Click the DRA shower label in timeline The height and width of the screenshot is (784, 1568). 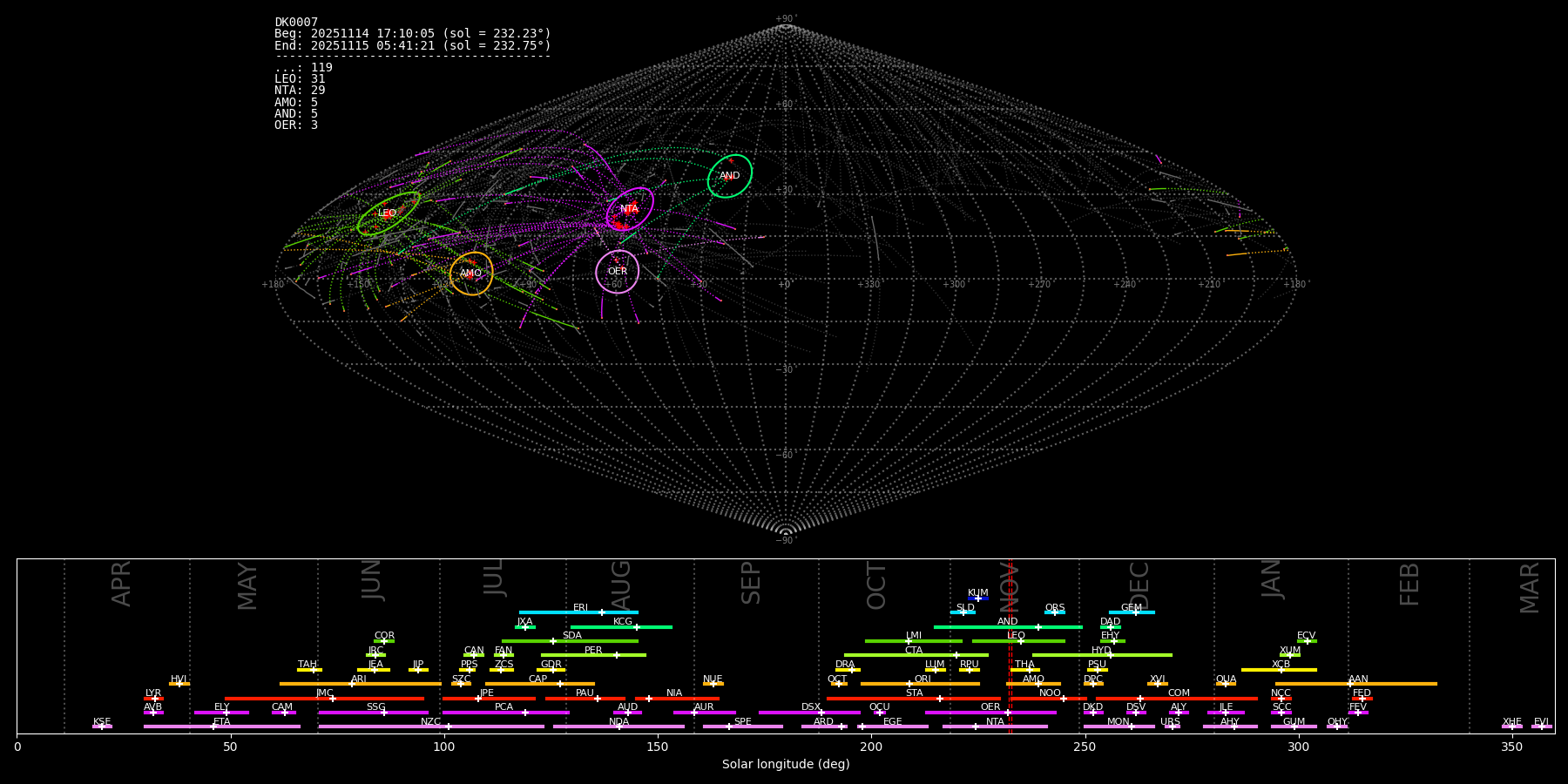845,665
